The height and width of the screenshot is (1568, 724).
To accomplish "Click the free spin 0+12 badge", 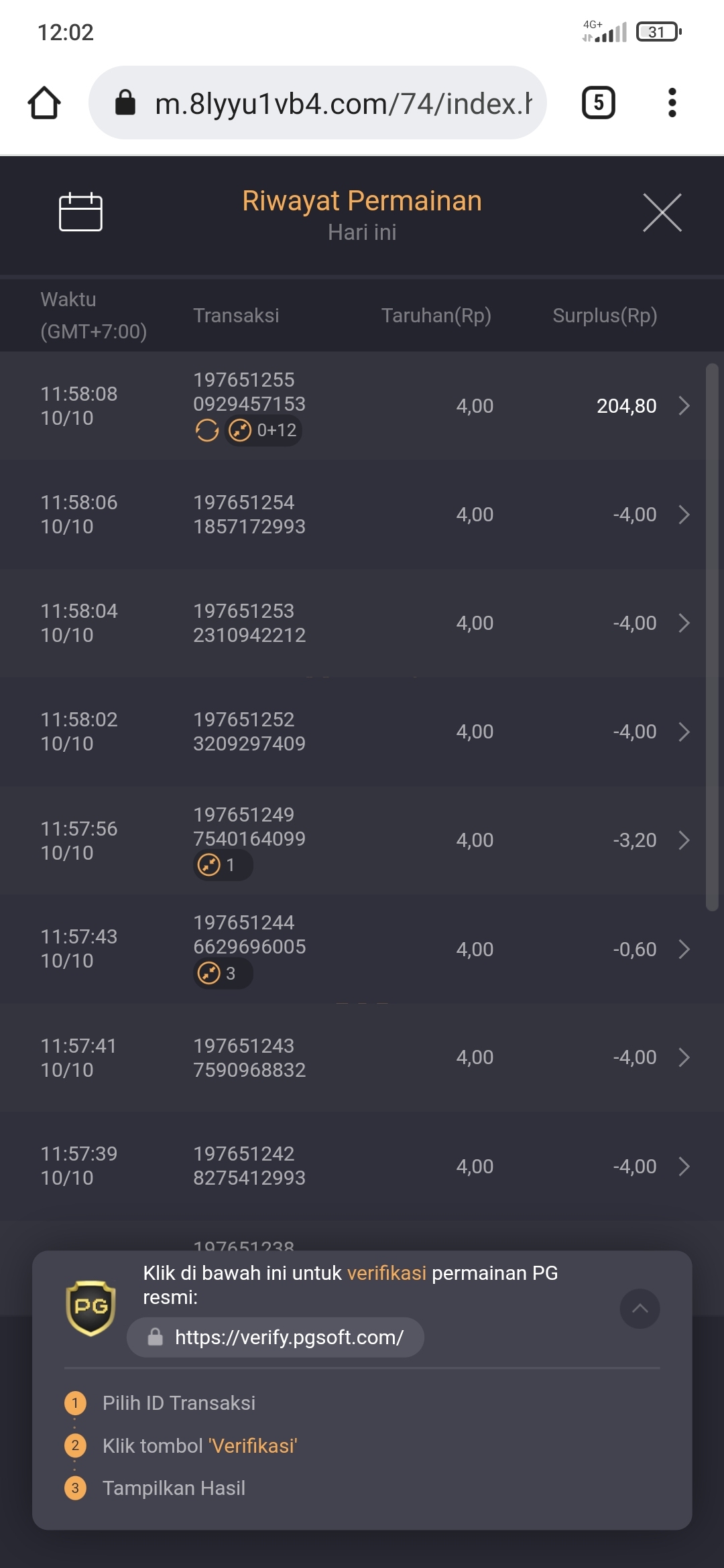I will pyautogui.click(x=263, y=430).
